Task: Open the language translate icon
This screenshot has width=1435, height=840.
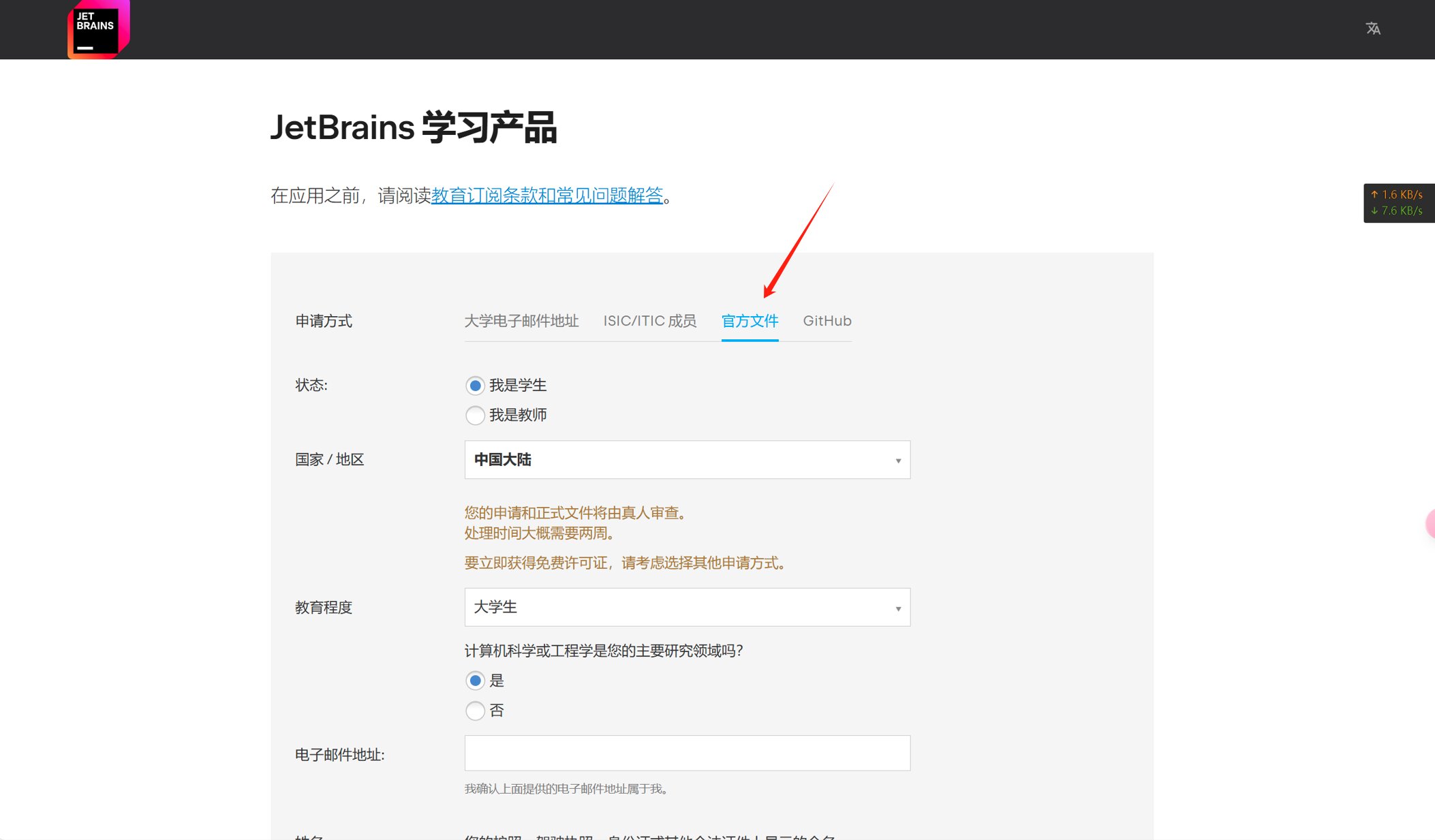Action: [1372, 29]
